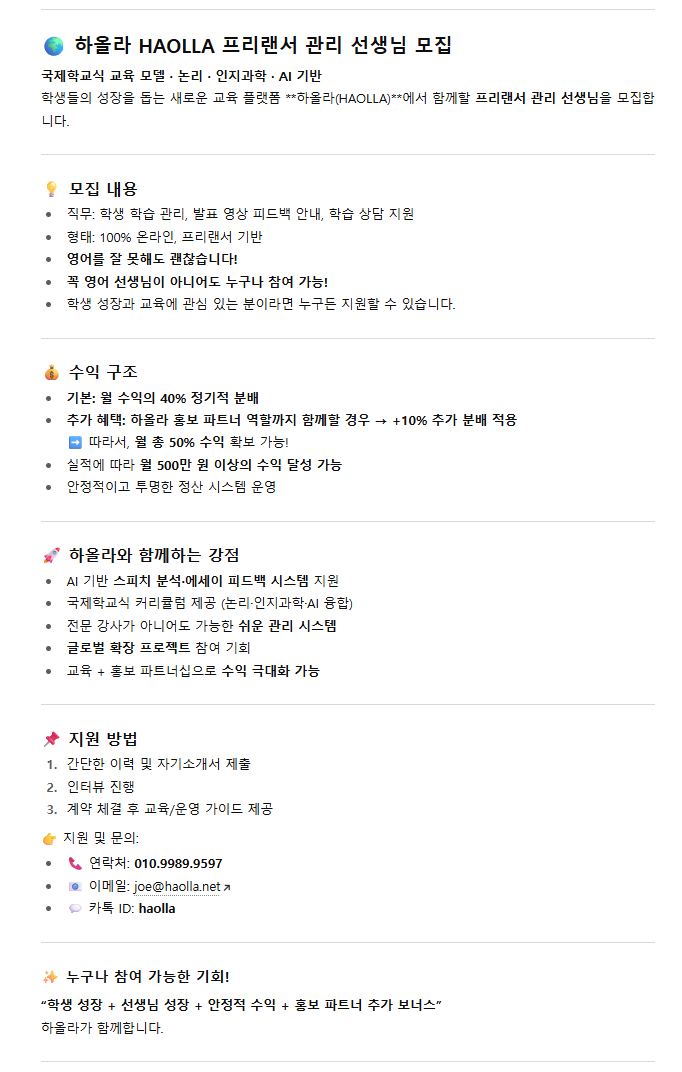
Task: Click the phone emoji beside 연락처
Action: pos(75,863)
